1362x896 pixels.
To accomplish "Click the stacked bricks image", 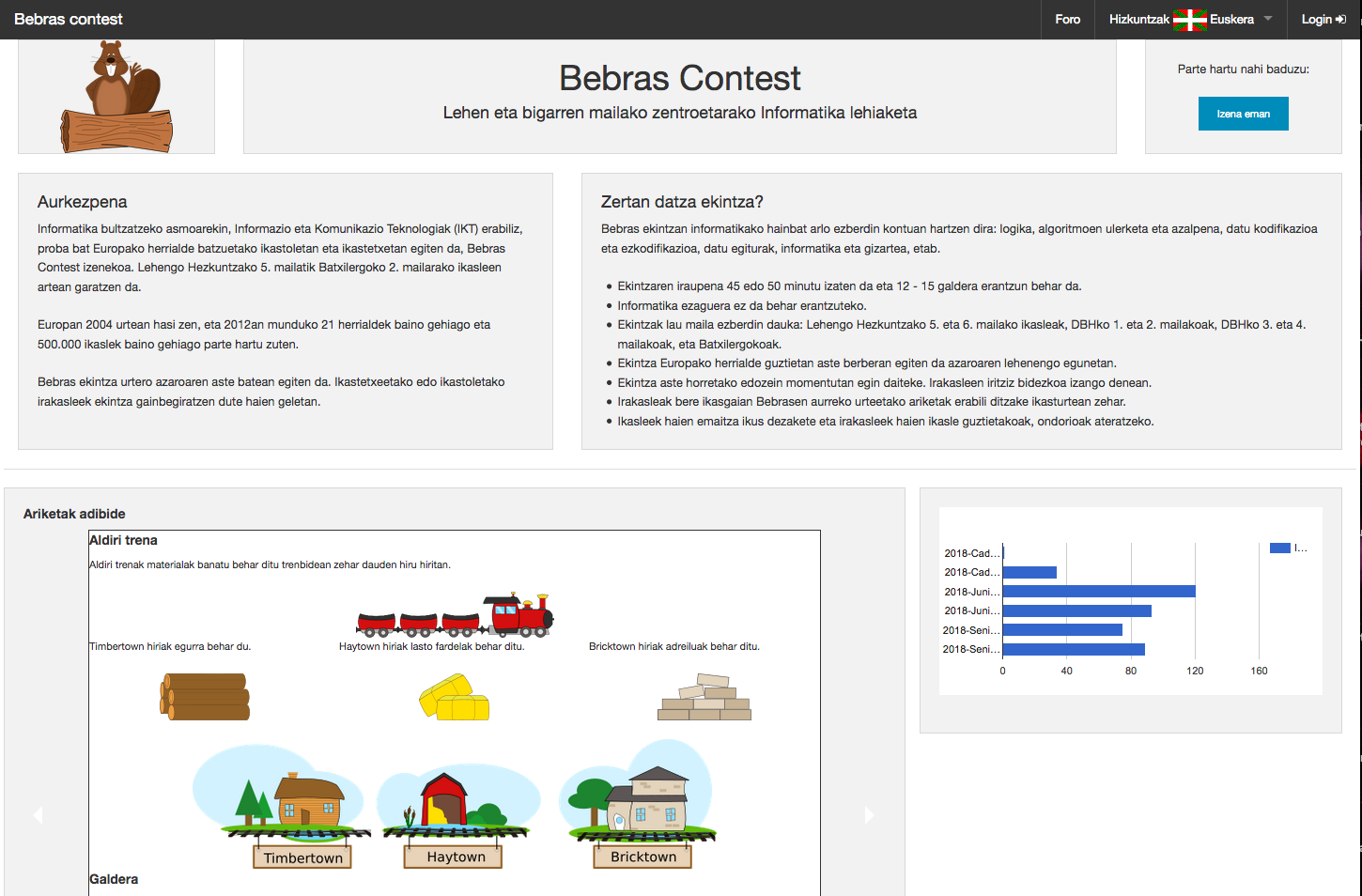I will click(x=704, y=697).
